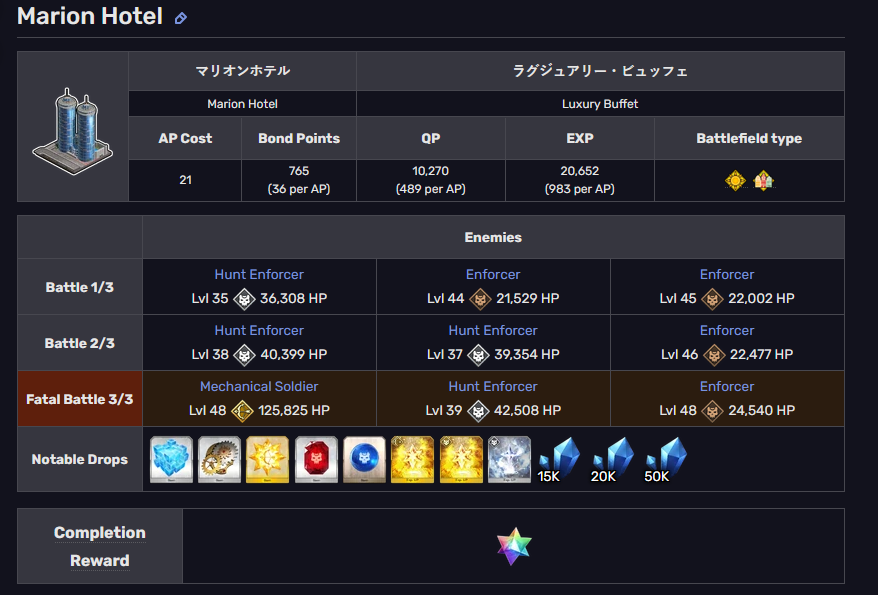The height and width of the screenshot is (595, 878).
Task: Click the class icon beside 36,308 HP
Action: 244,299
